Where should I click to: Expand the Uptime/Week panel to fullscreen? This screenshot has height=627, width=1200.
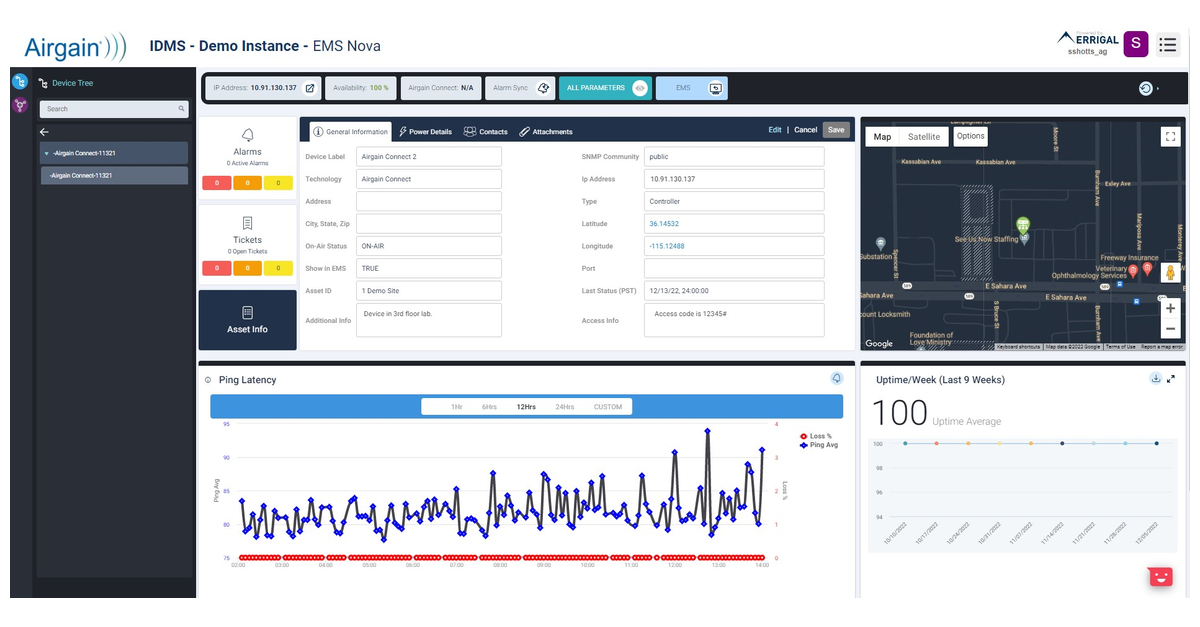coord(1172,379)
